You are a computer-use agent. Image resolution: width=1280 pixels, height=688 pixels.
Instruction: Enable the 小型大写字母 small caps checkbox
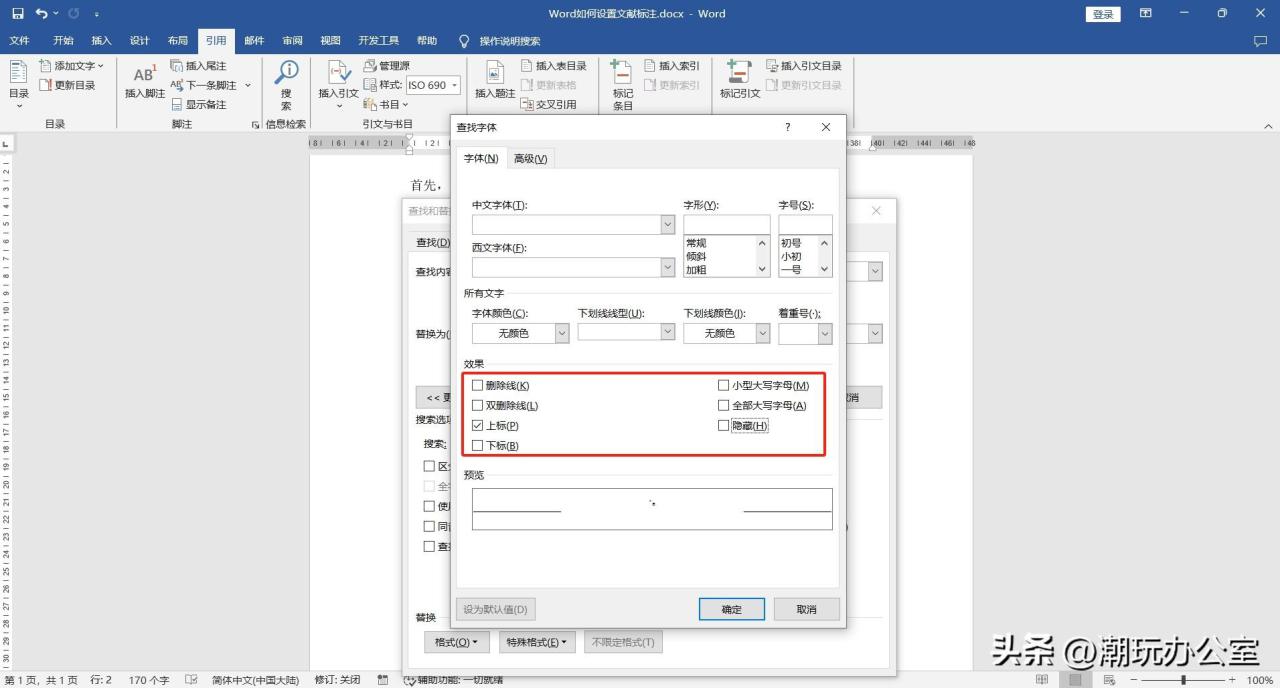coord(723,385)
